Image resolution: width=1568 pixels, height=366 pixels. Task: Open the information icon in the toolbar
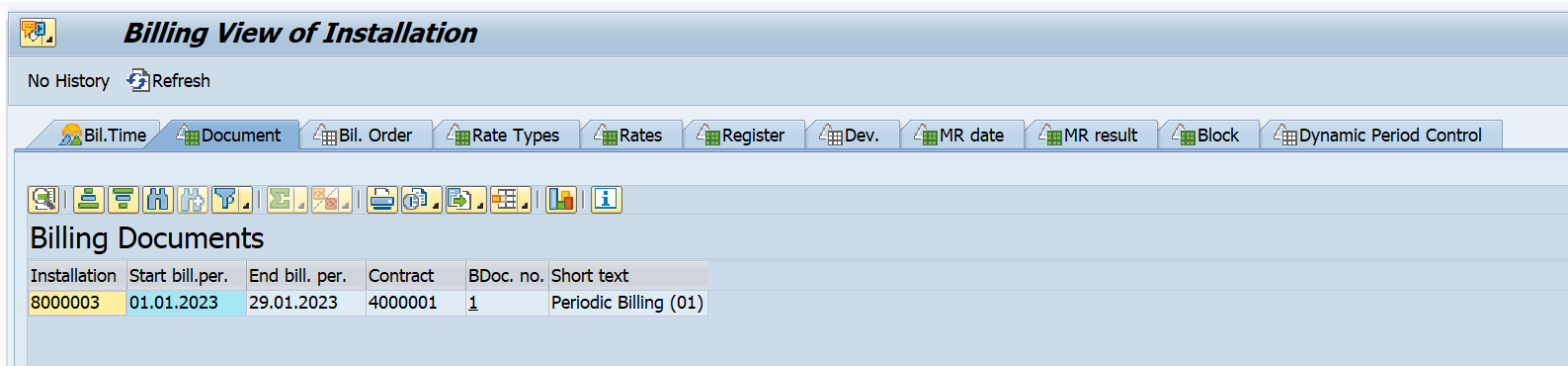(x=606, y=200)
